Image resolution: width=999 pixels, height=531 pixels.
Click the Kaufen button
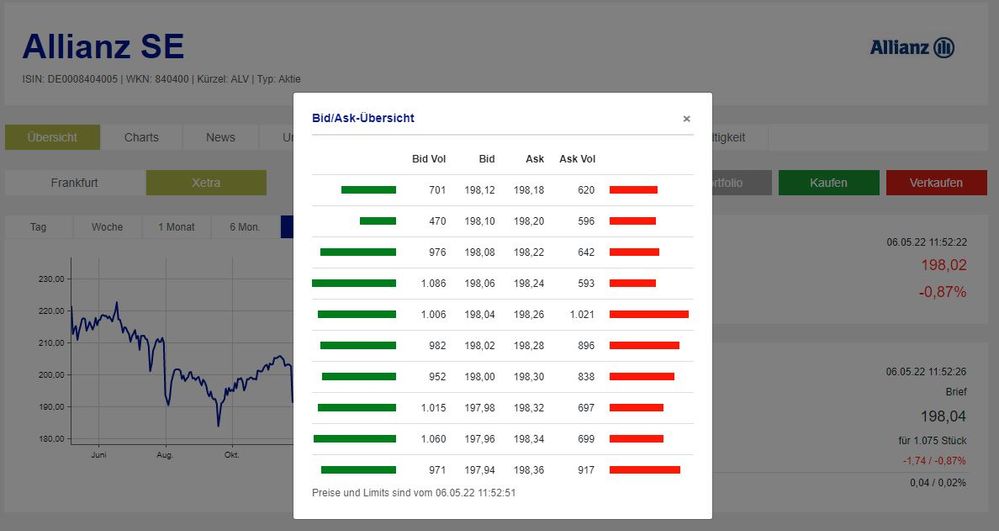(828, 182)
